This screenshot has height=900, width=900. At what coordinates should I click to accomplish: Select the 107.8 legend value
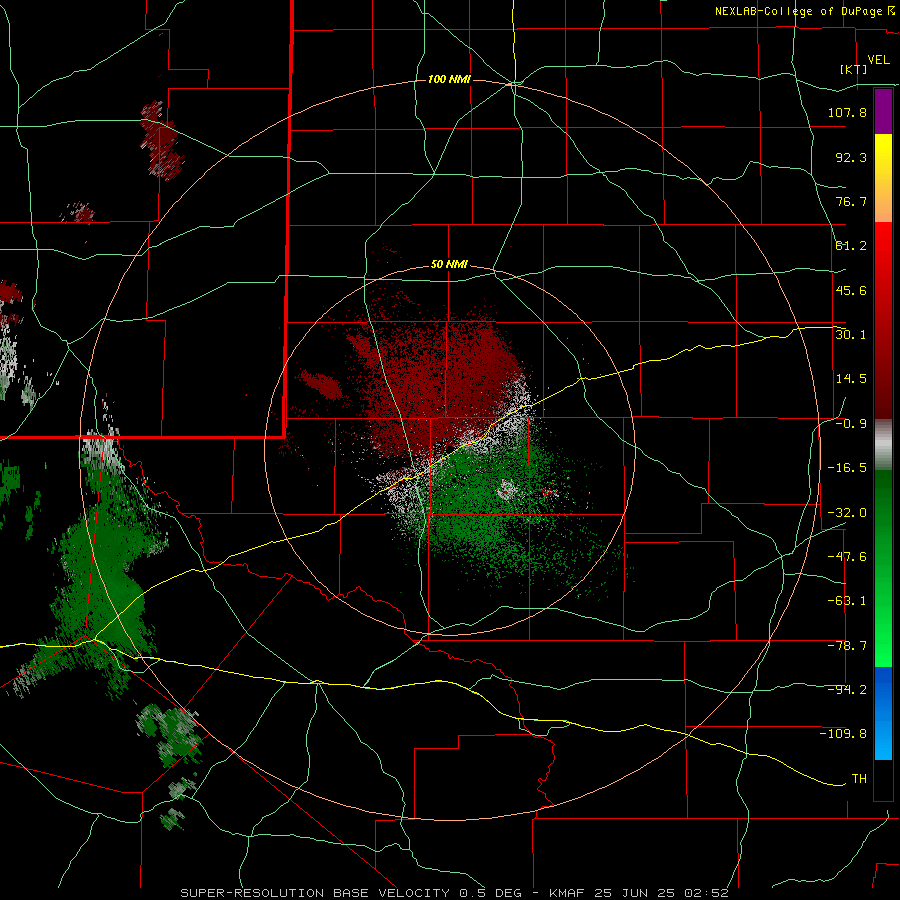pos(847,112)
